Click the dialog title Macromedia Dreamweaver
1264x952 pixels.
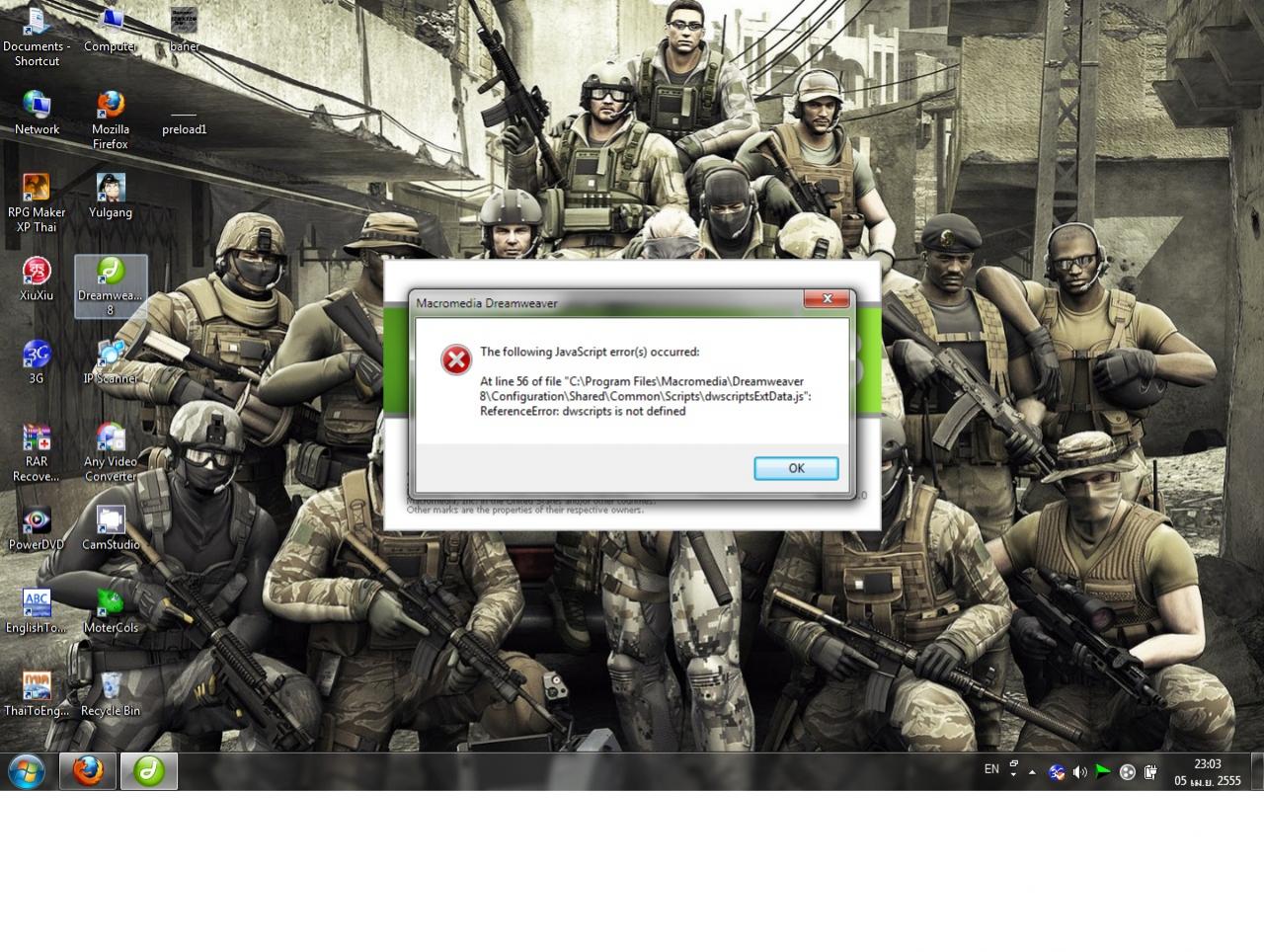[487, 303]
